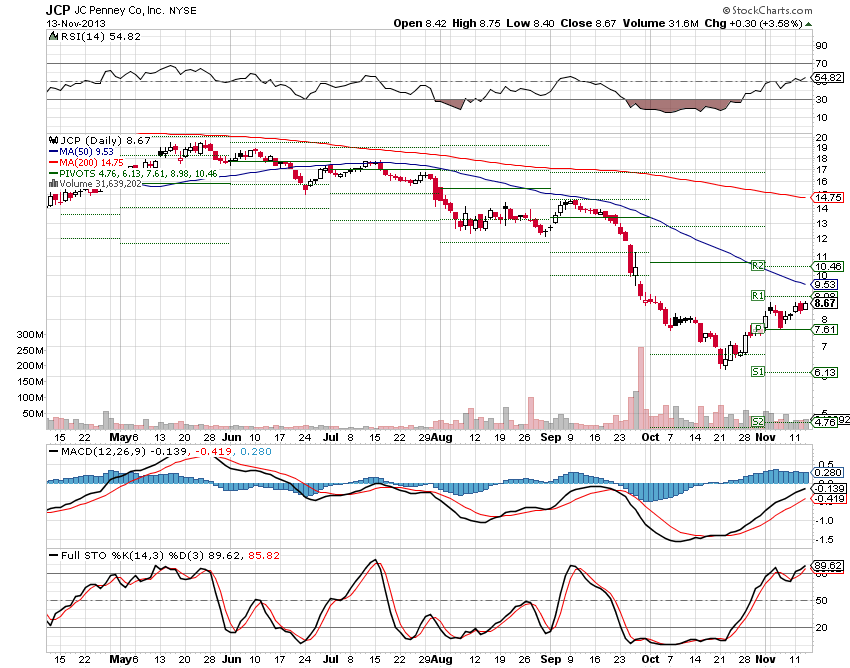This screenshot has height=668, width=850.
Task: Click the RSI(14) 54.82 legend text
Action: [x=100, y=36]
